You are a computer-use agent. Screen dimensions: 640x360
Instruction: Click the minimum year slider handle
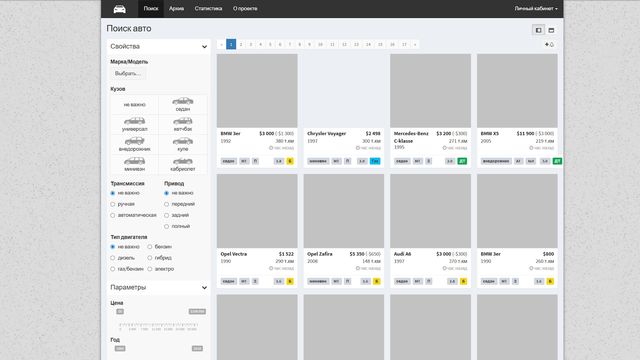[120, 349]
